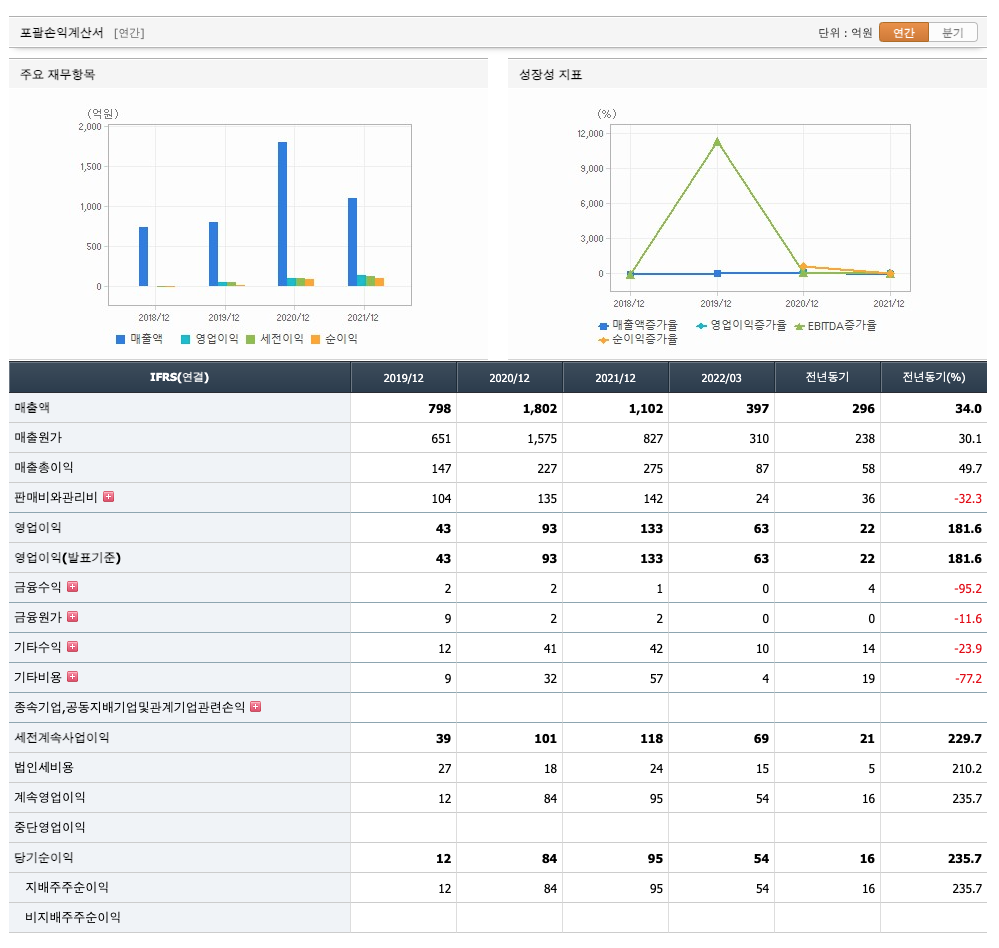Click the 2018/12 매출액 blue bar

pyautogui.click(x=143, y=257)
